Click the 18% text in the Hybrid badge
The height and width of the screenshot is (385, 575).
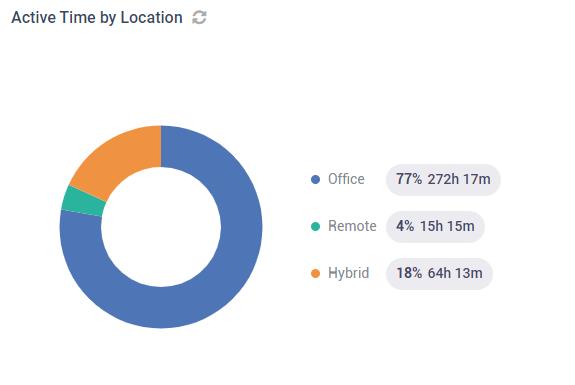409,273
